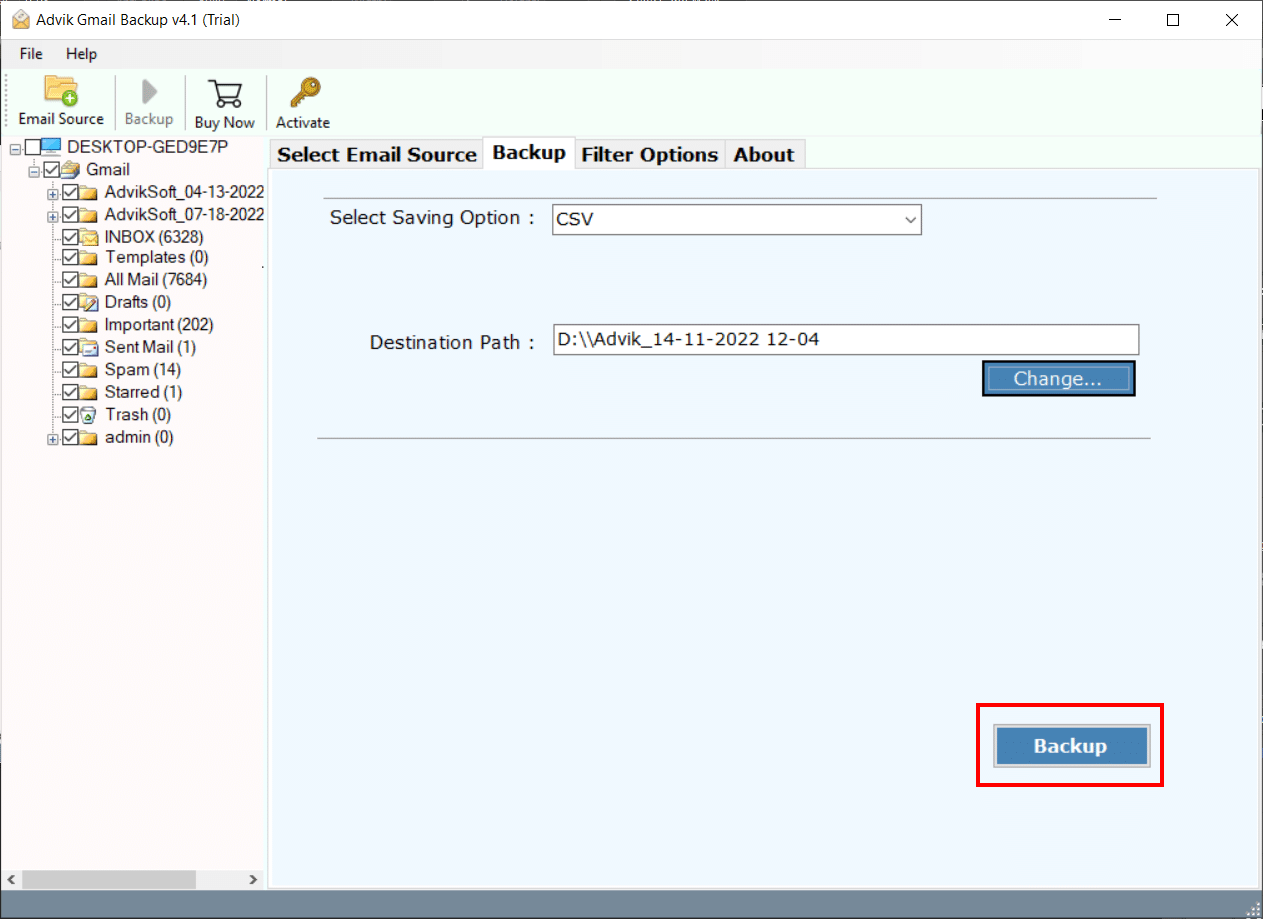Screen dimensions: 1263x919
Task: Collapse the Gmail tree node
Action: pos(34,171)
